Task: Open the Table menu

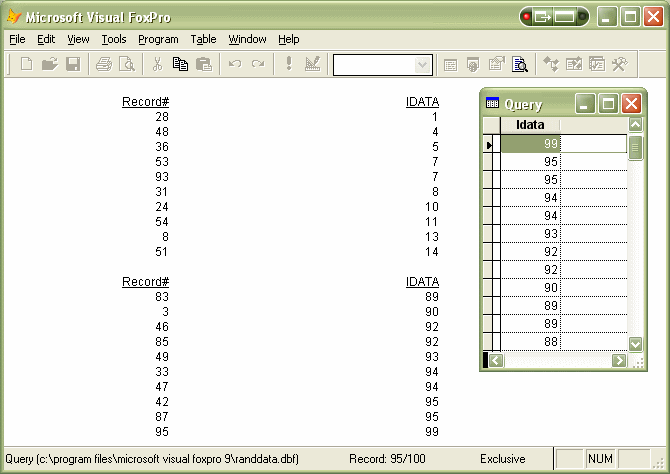Action: coord(203,39)
